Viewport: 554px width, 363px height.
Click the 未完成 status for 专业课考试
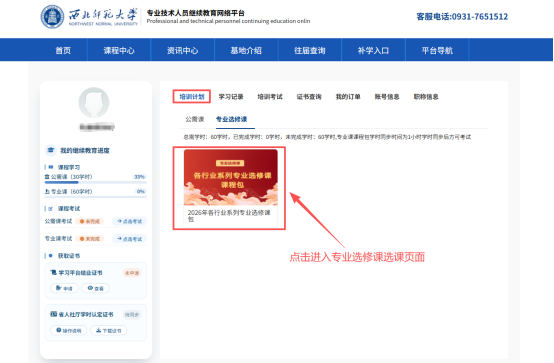pos(89,239)
